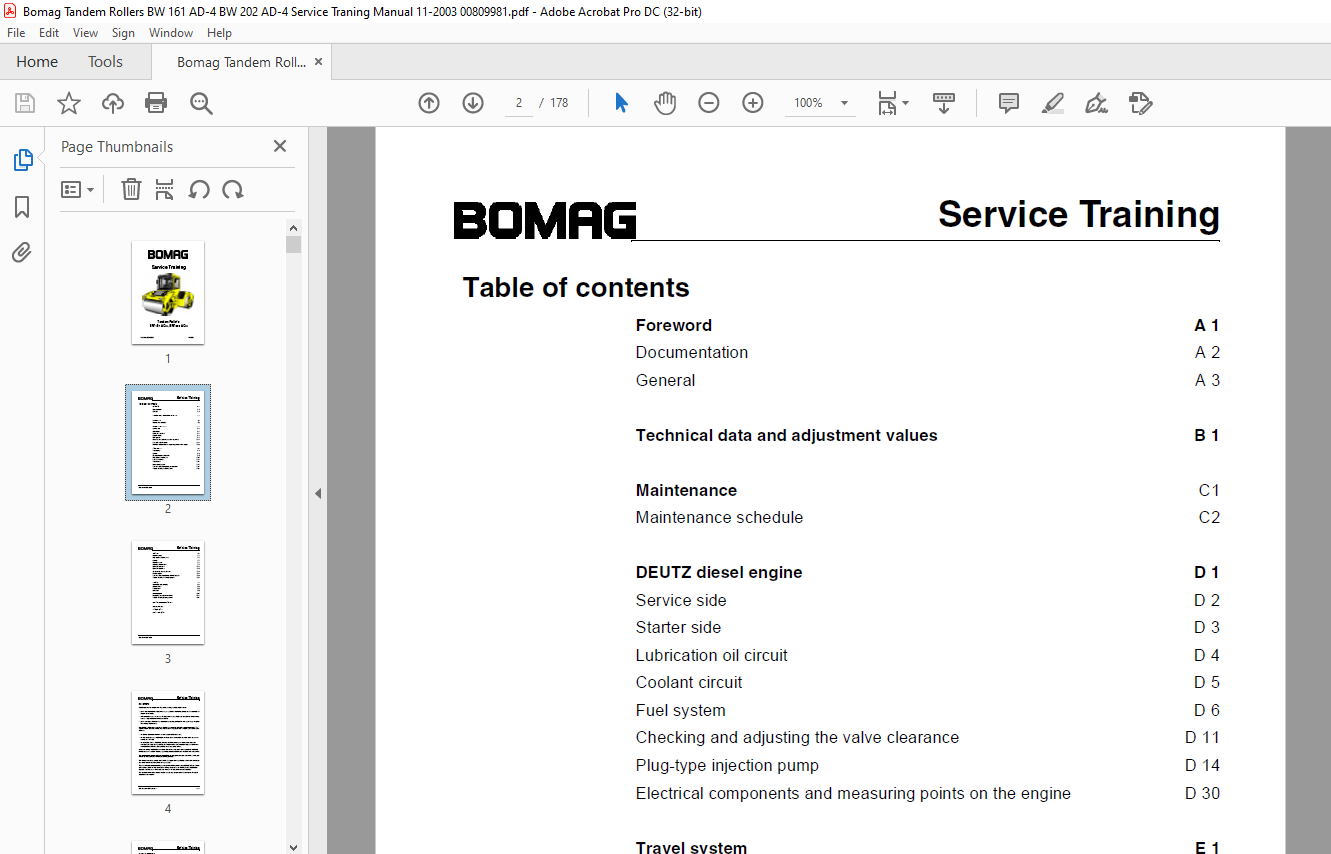
Task: Click the Table of contents heading
Action: click(576, 288)
